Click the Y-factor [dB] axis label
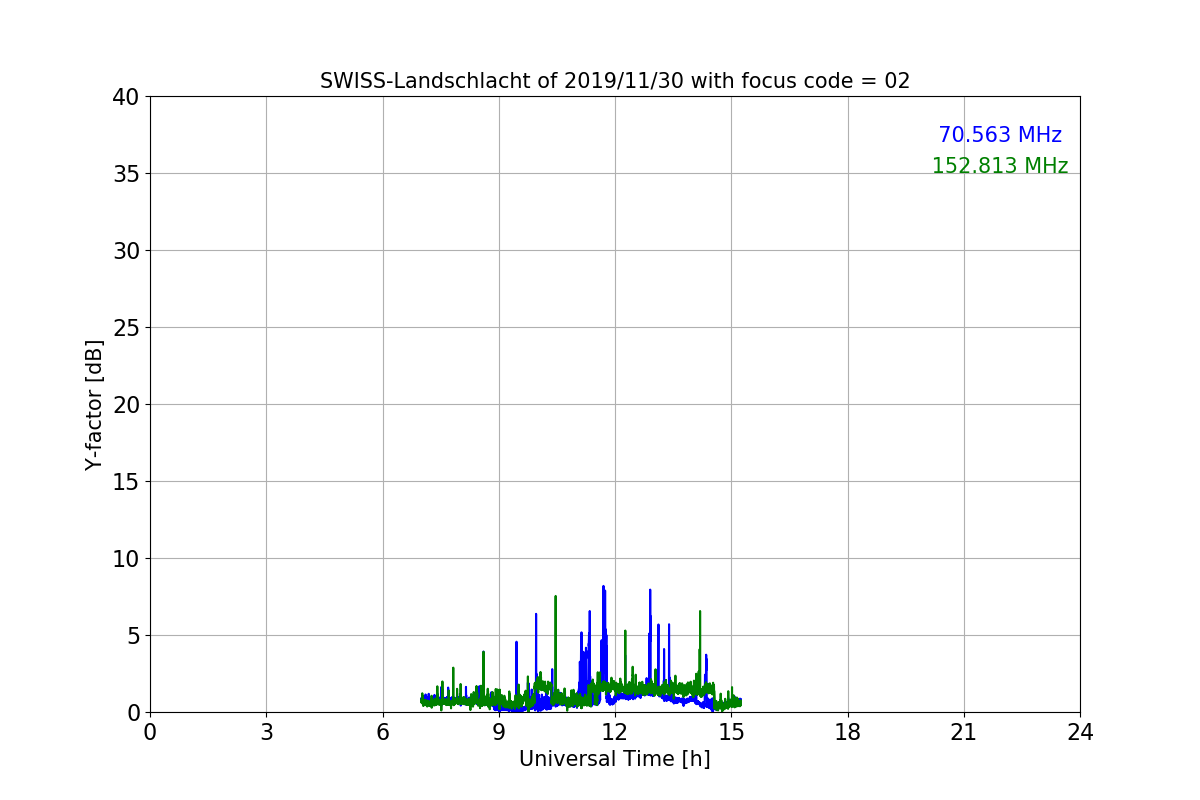Viewport: 1200px width, 800px height. (x=94, y=405)
